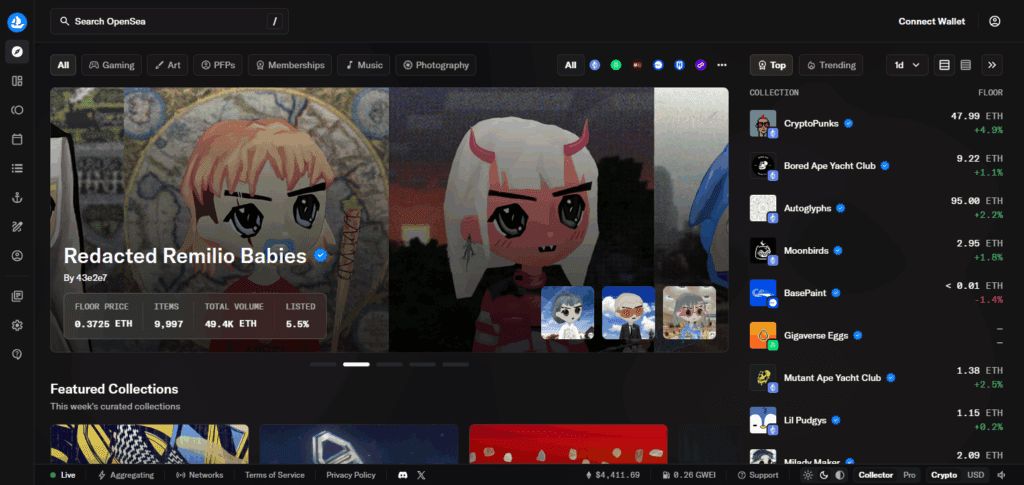
Task: Select the Gaming category tab
Action: click(111, 65)
